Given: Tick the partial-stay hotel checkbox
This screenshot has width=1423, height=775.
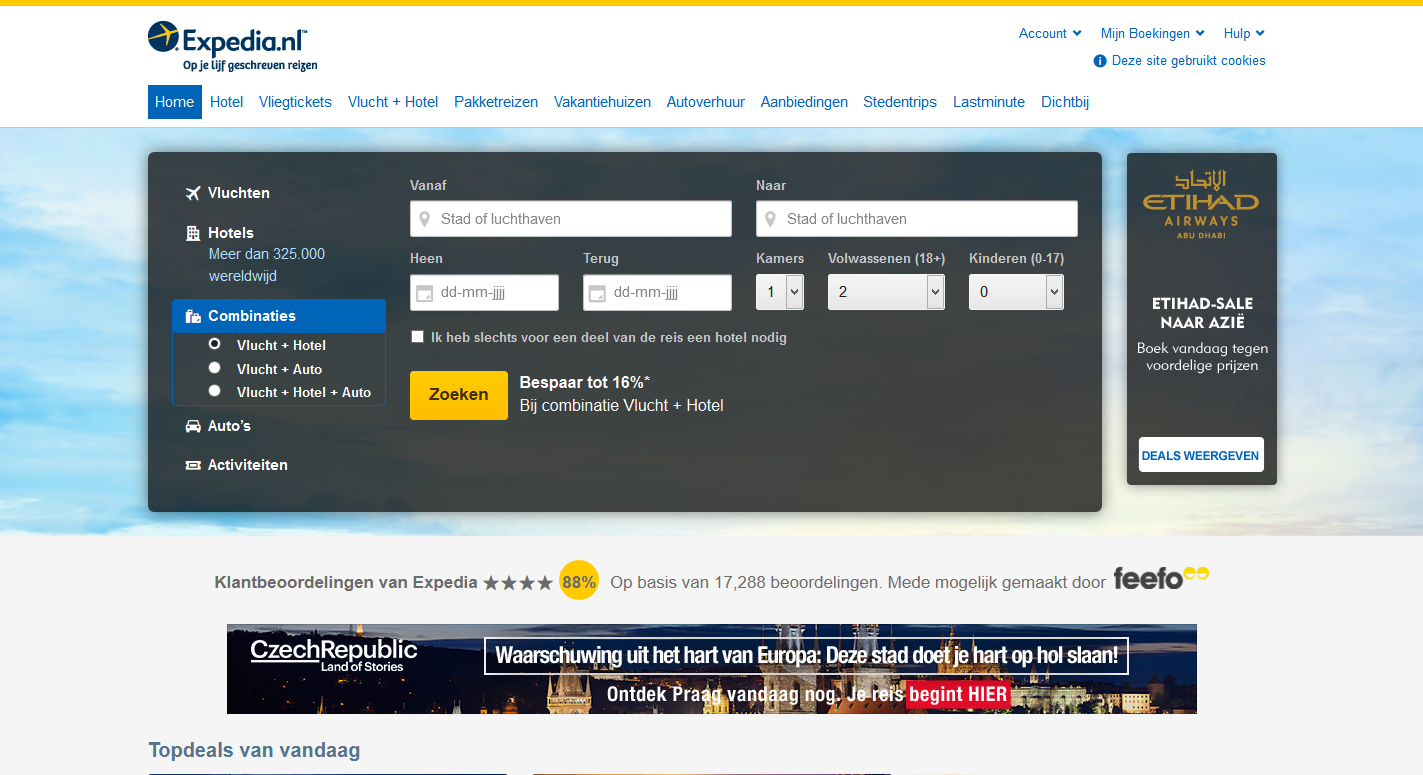Looking at the screenshot, I should pyautogui.click(x=417, y=337).
